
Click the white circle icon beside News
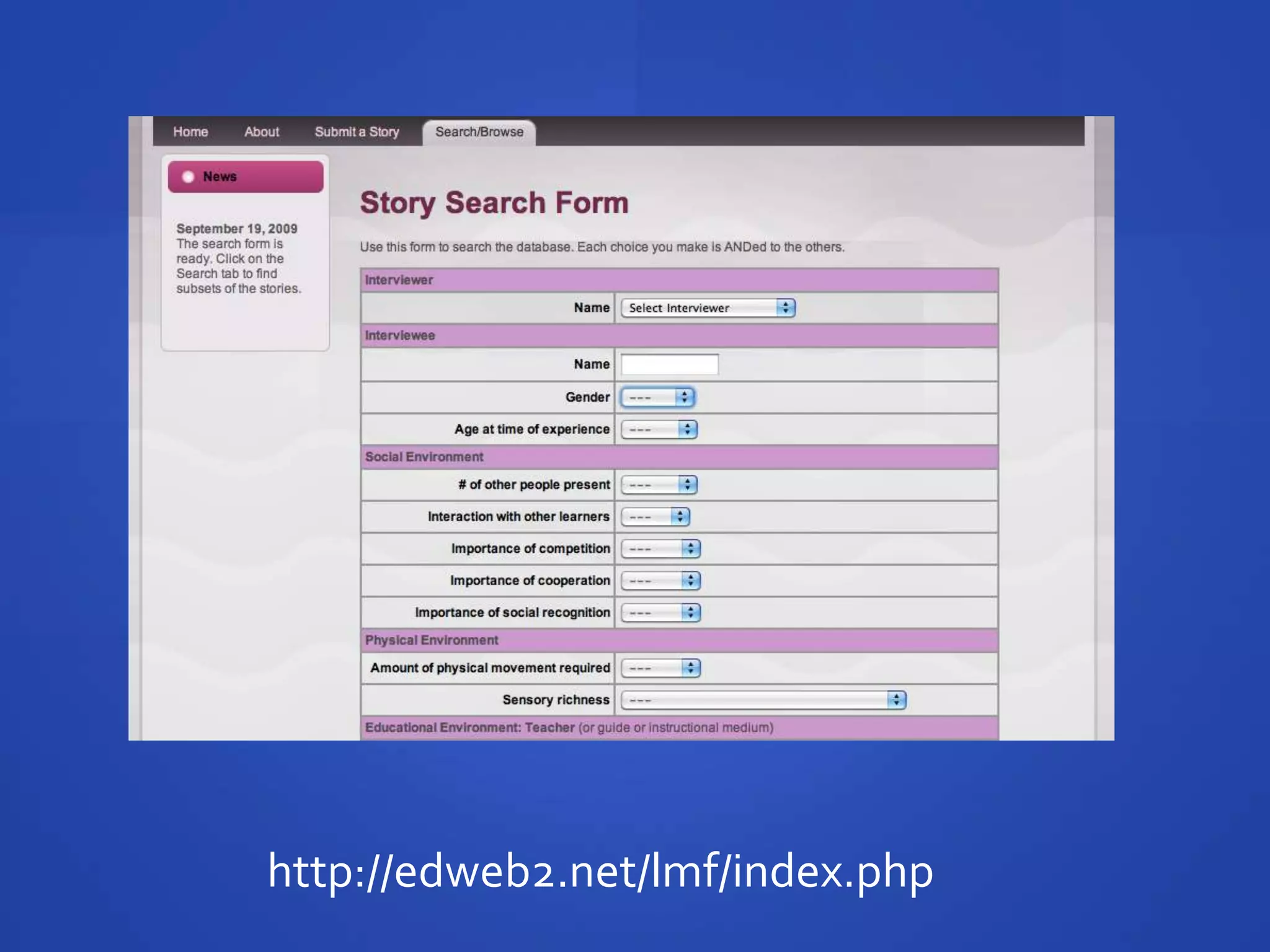coord(188,177)
